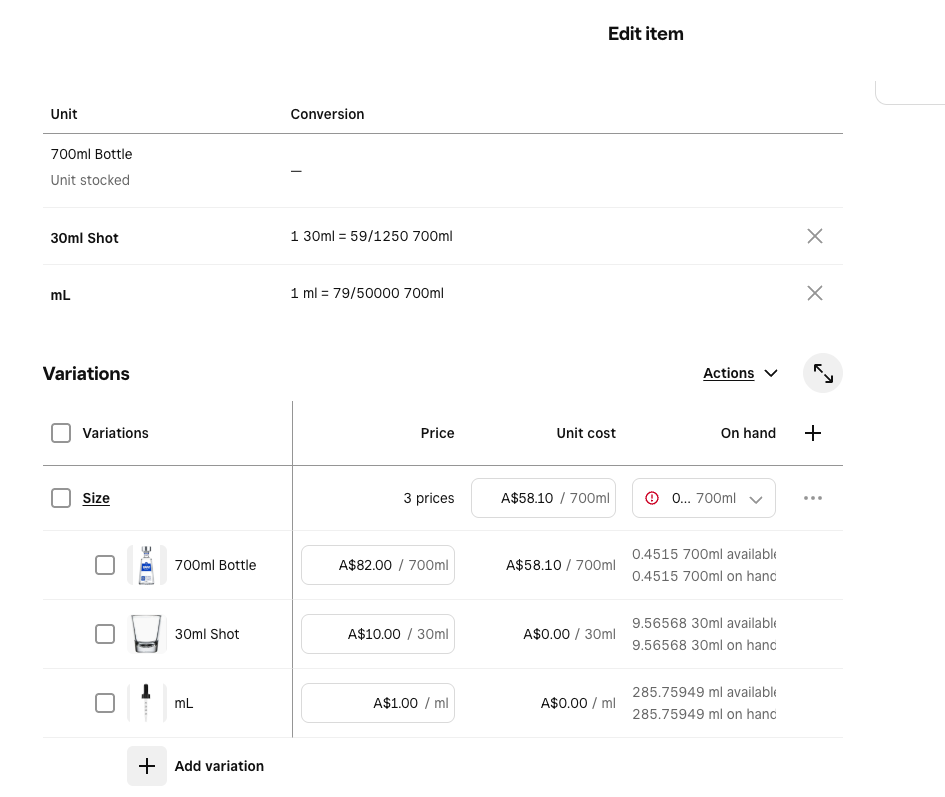Click the plus icon beside Add variation
The image size is (945, 797).
146,766
